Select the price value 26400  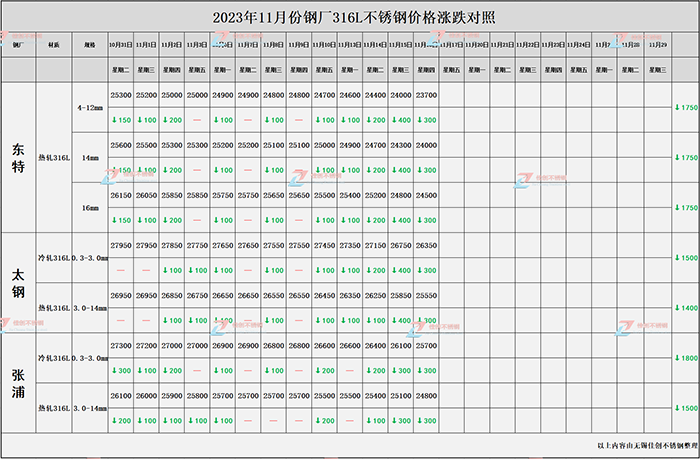coord(375,346)
